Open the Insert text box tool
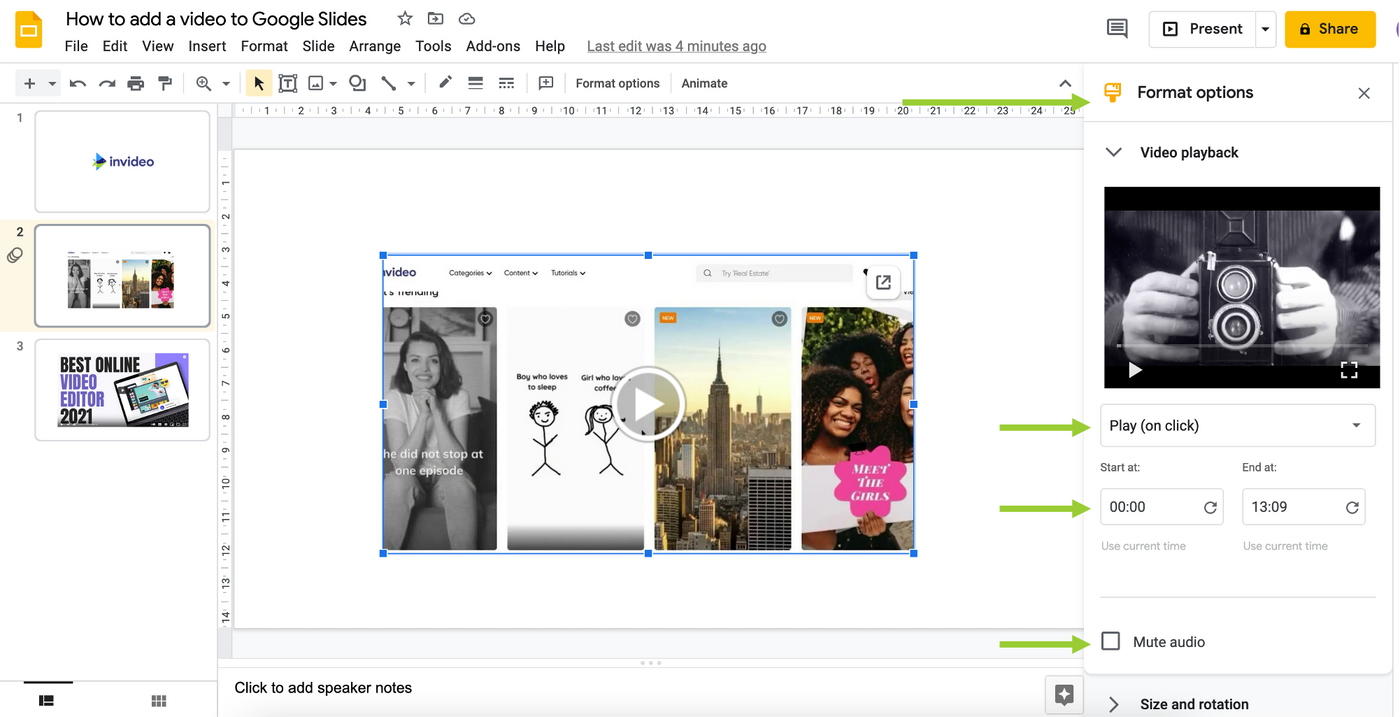The height and width of the screenshot is (717, 1400). 288,83
